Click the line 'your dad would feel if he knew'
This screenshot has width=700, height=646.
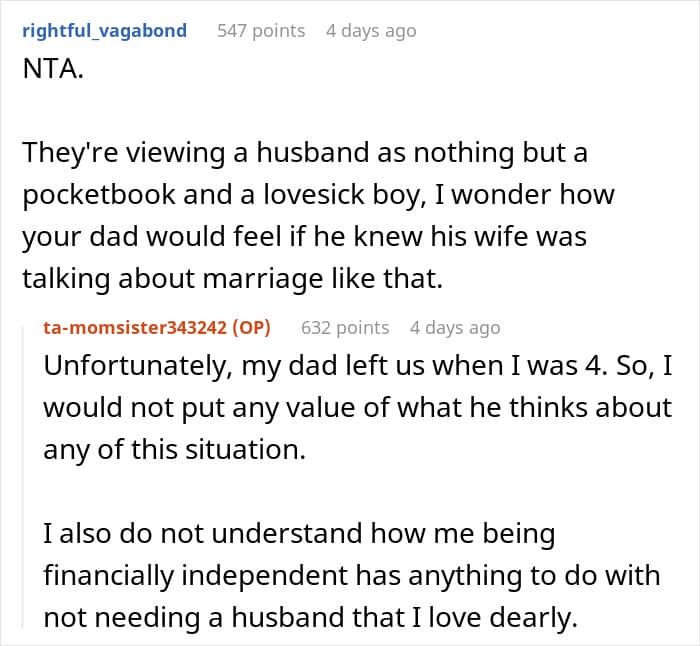point(304,237)
